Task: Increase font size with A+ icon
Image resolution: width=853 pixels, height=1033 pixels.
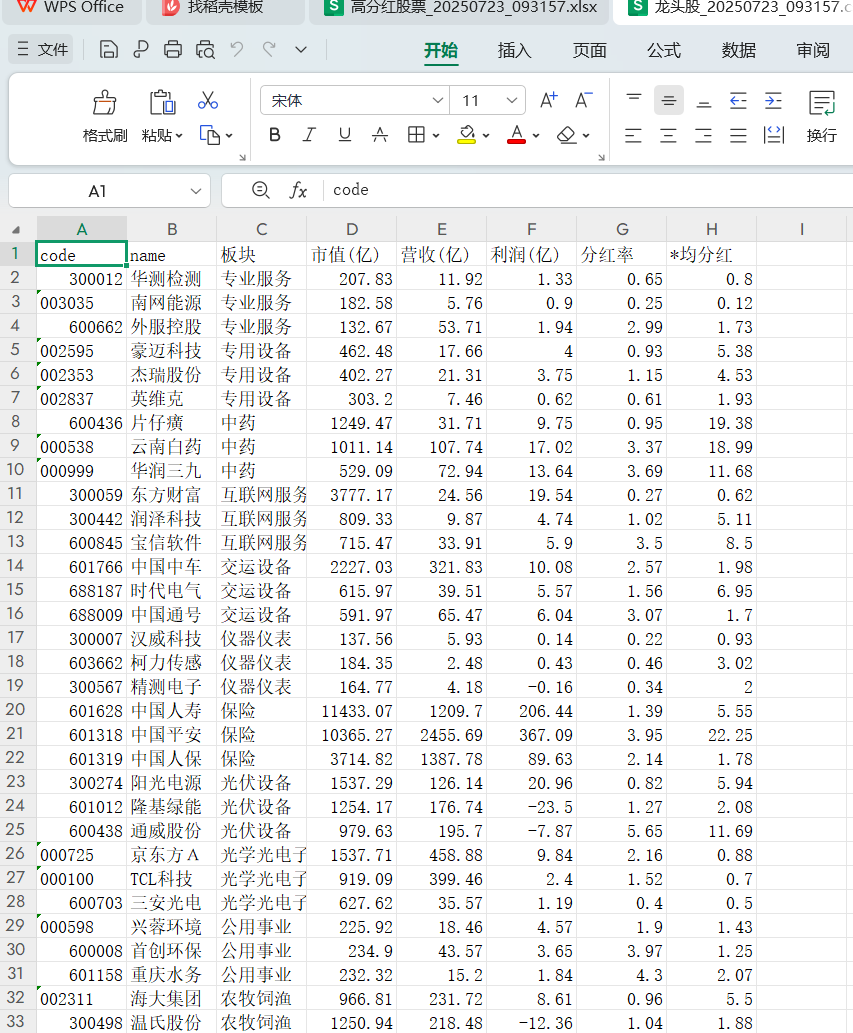Action: point(548,100)
